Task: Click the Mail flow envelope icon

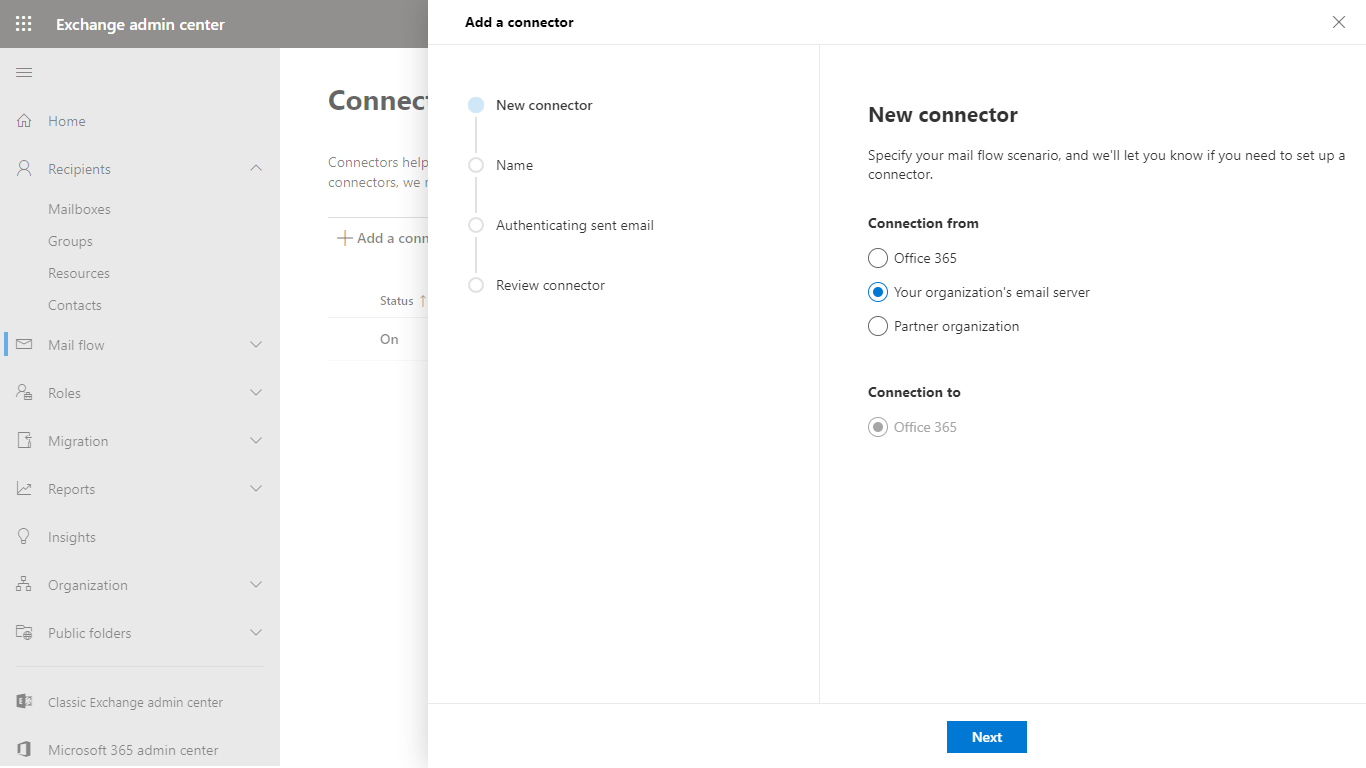Action: click(x=25, y=345)
